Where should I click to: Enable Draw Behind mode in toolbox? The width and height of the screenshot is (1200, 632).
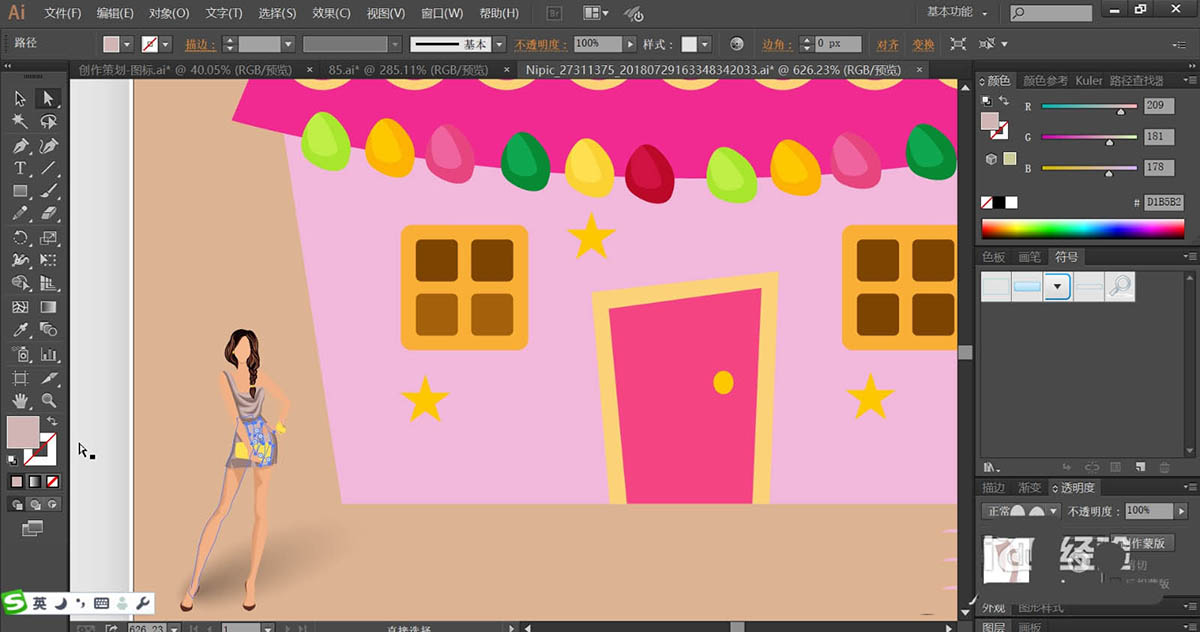pos(34,504)
